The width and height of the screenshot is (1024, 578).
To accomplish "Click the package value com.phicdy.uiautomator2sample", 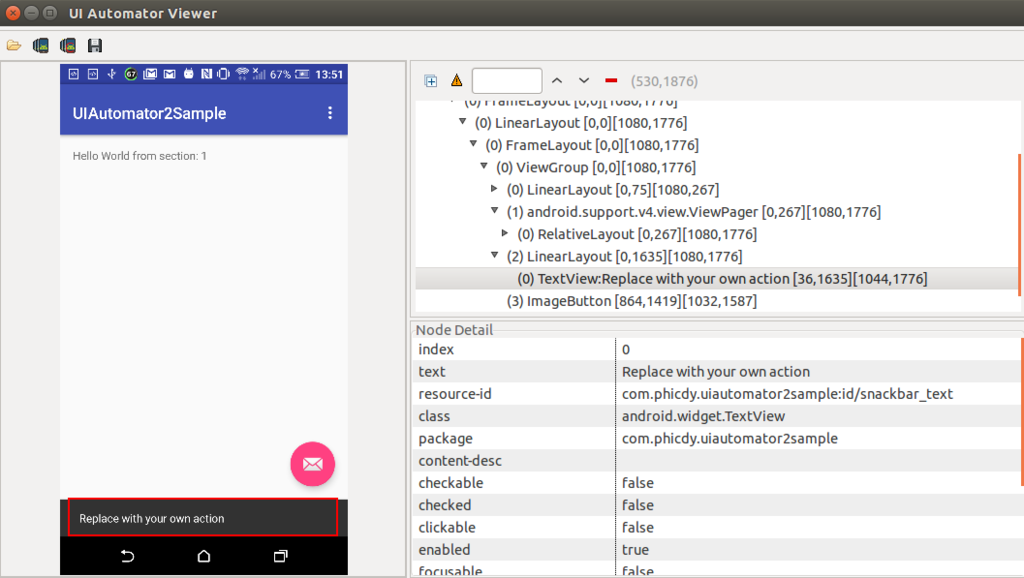I will coord(729,438).
